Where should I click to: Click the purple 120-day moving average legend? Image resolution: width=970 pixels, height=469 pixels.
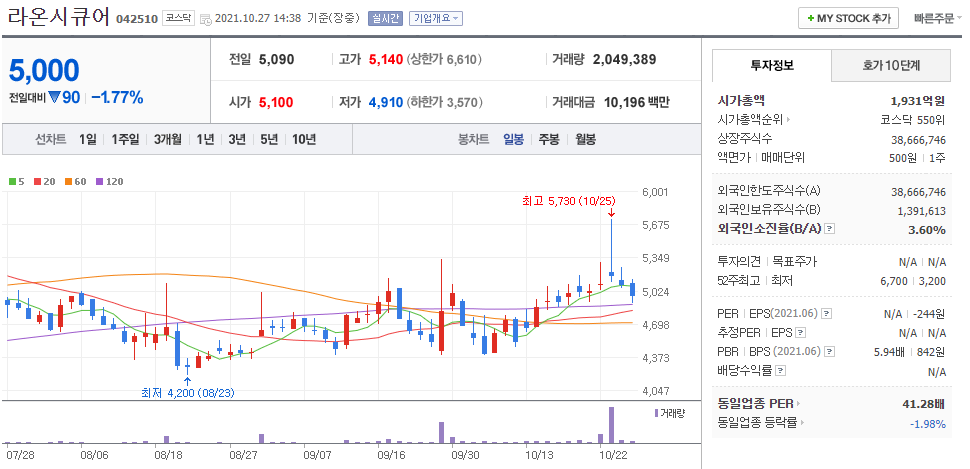click(x=109, y=182)
